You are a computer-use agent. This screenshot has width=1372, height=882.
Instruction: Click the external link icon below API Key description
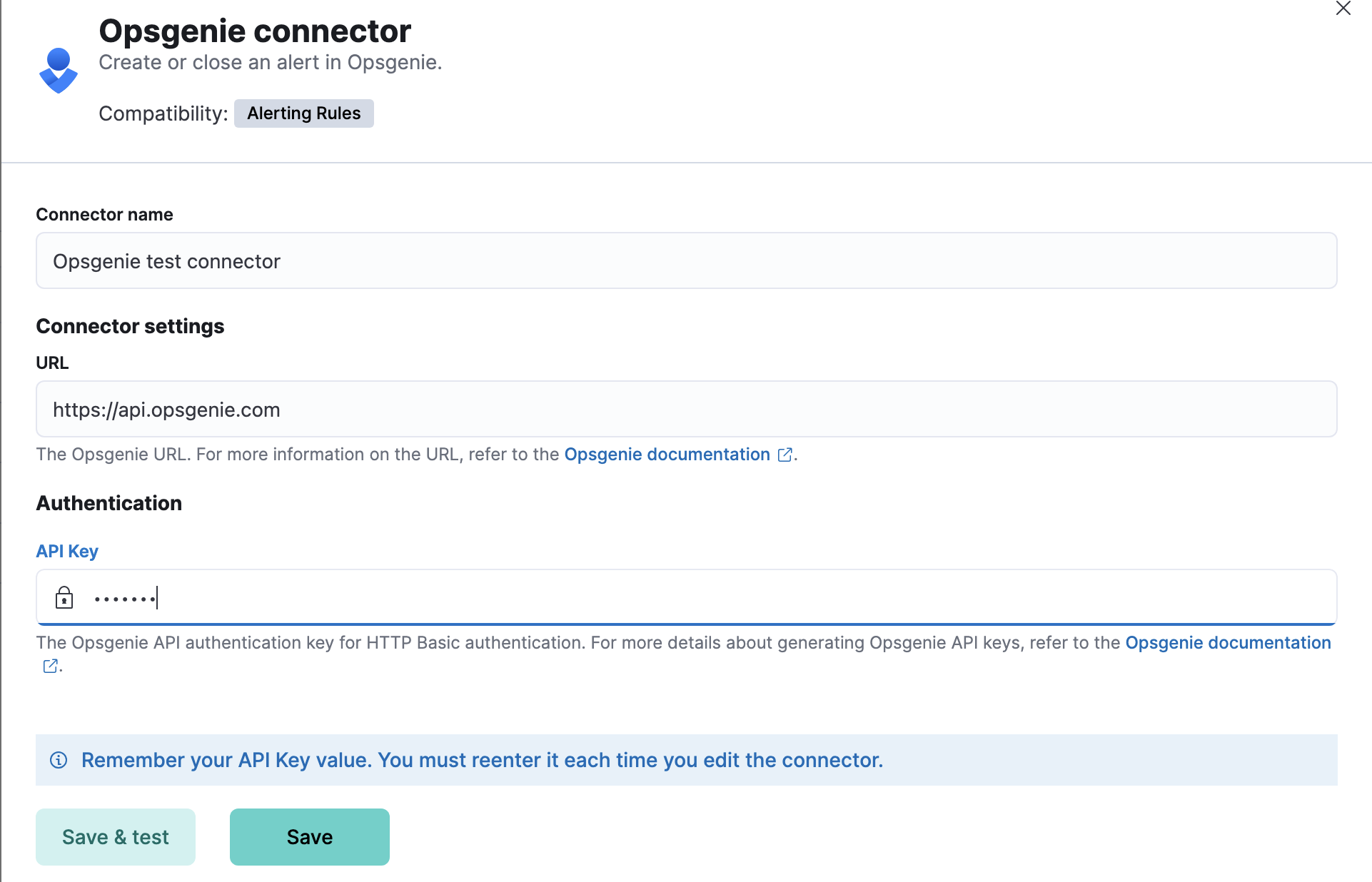coord(49,666)
